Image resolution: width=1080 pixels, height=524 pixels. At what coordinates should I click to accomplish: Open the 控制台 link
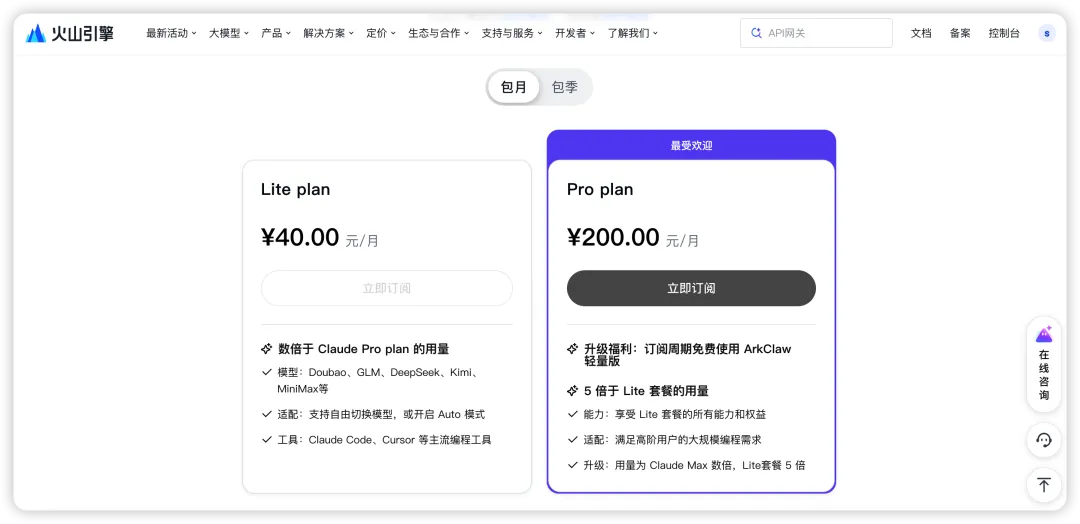point(1004,33)
